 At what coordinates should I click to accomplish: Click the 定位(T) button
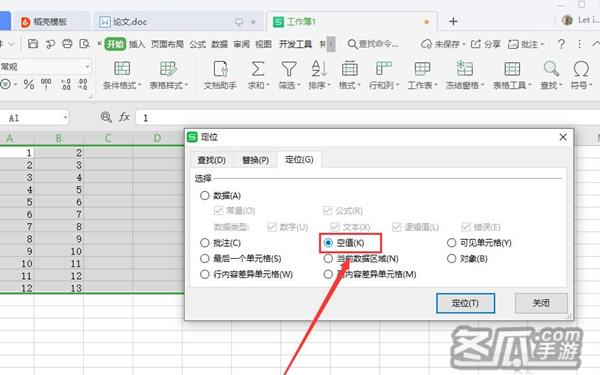tap(465, 303)
